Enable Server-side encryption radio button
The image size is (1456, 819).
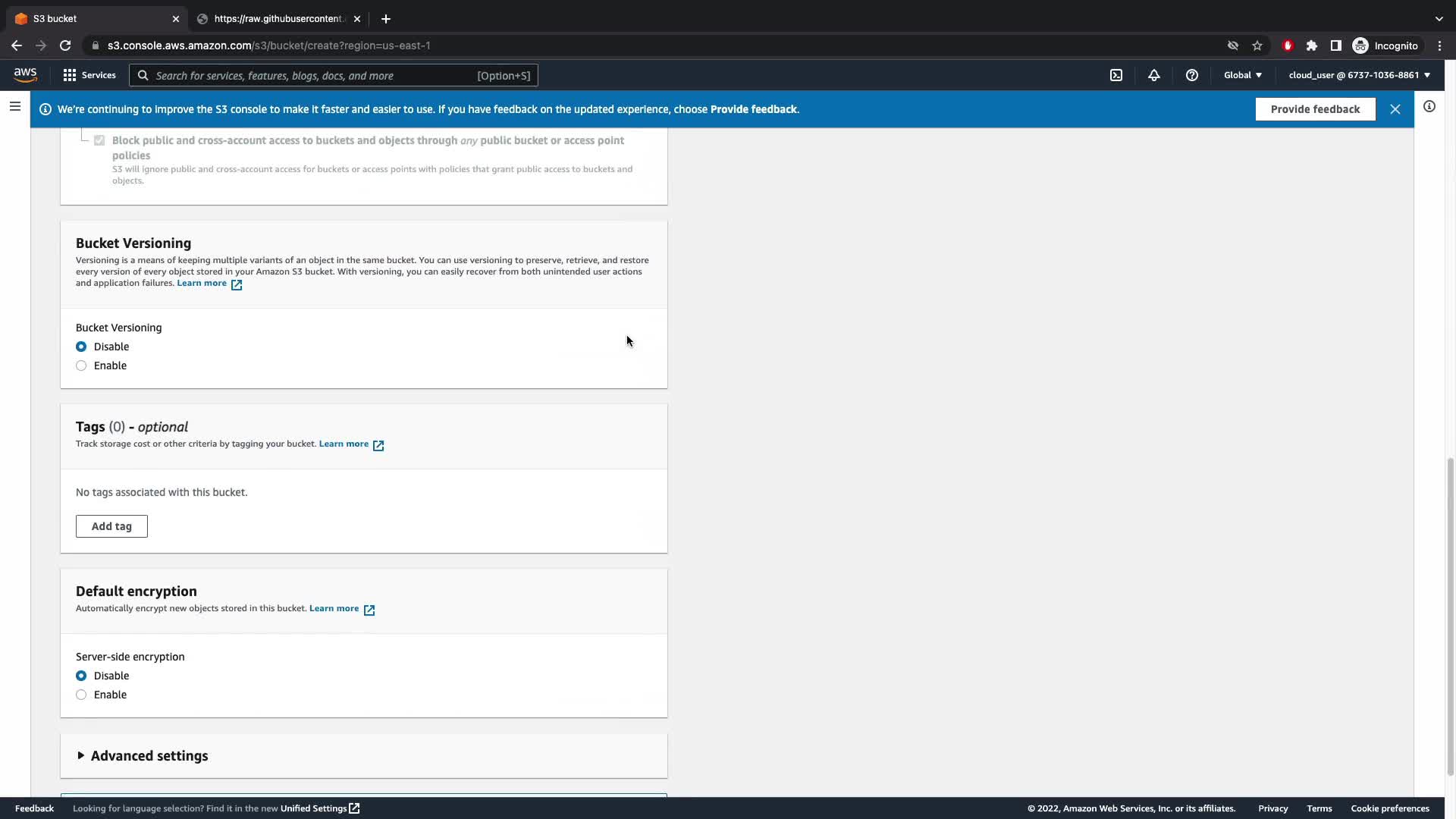[x=81, y=695]
